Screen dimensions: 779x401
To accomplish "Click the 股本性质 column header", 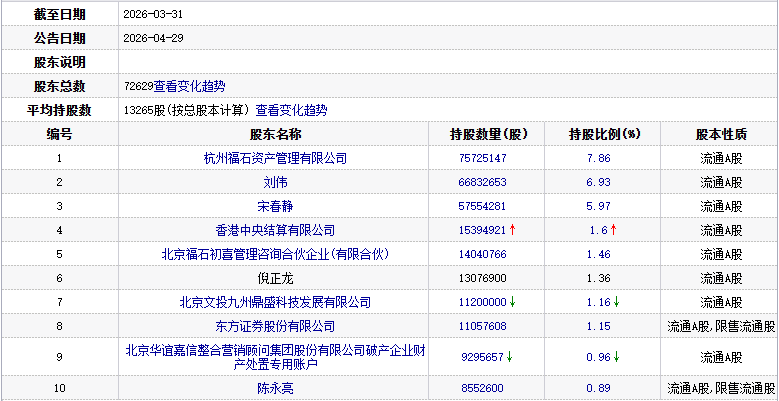I will coord(721,134).
